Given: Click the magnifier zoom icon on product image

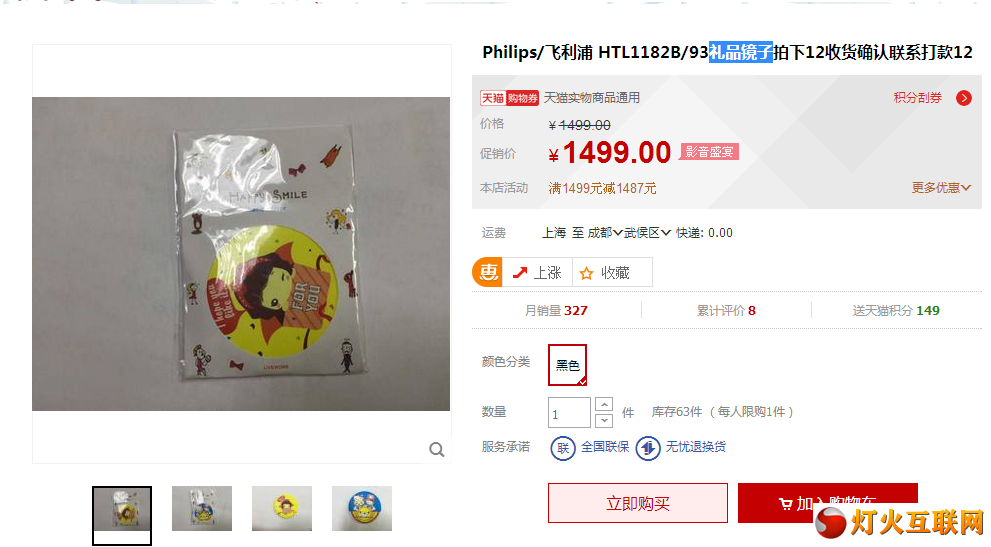Looking at the screenshot, I should coord(437,450).
